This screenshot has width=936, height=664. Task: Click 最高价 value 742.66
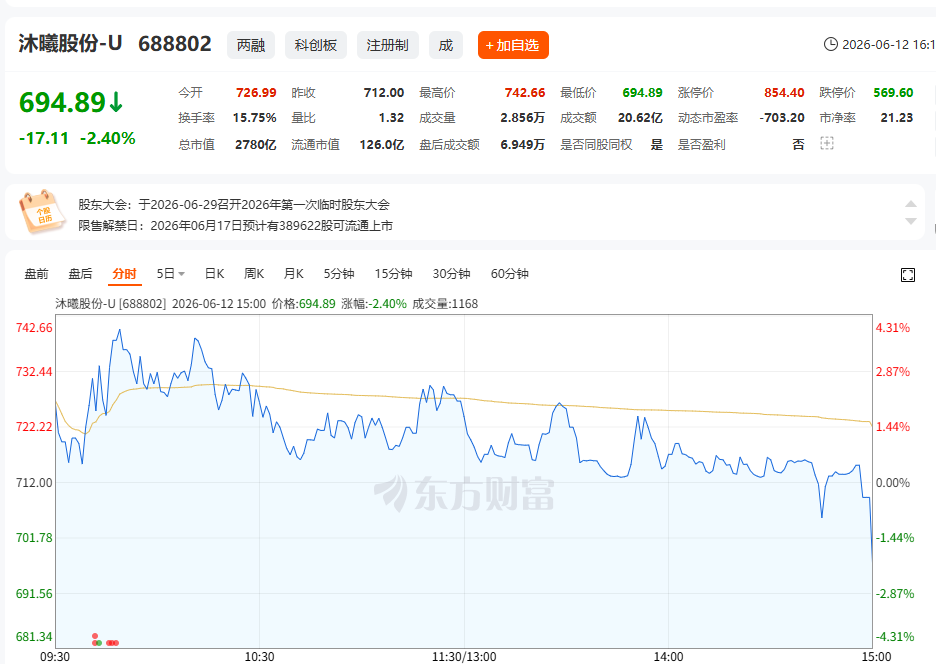coord(525,93)
